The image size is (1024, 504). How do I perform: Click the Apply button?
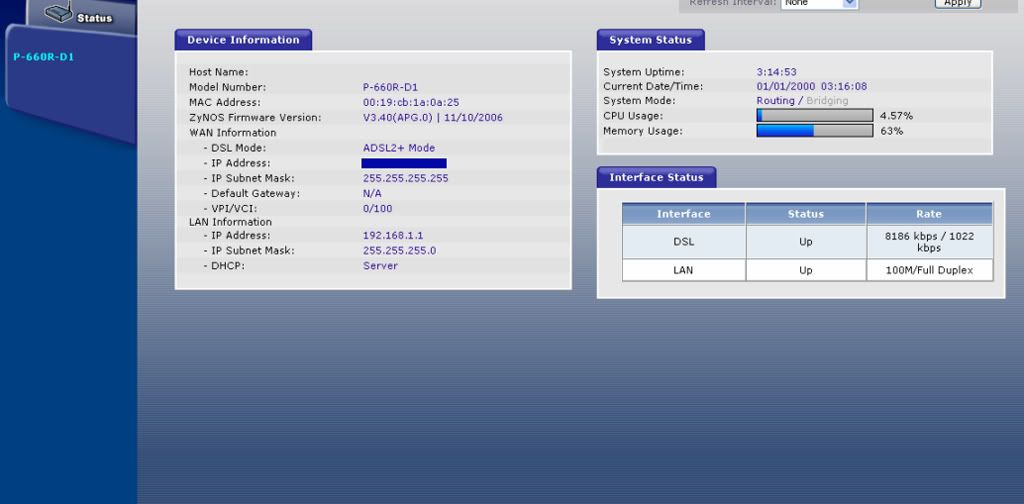pyautogui.click(x=958, y=3)
